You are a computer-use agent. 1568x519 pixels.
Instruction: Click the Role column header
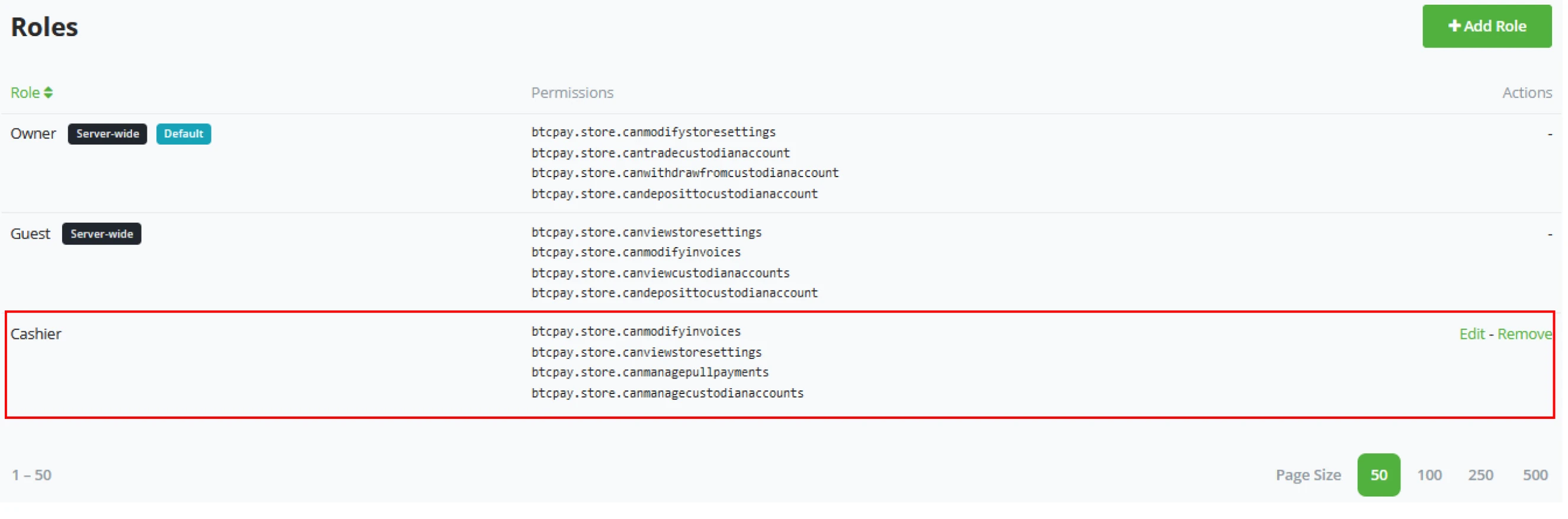(25, 92)
